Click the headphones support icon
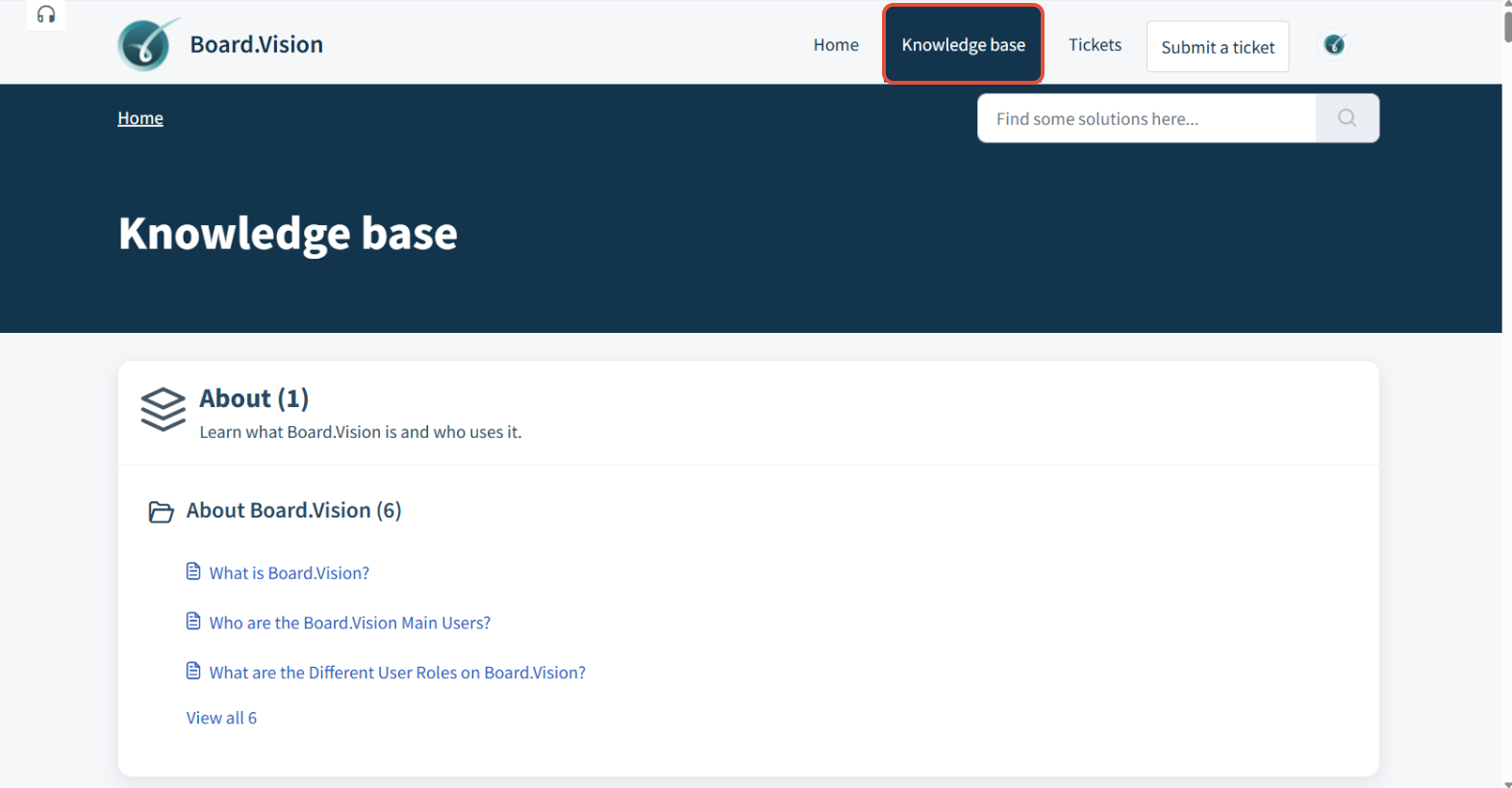The height and width of the screenshot is (788, 1512). pos(45,14)
